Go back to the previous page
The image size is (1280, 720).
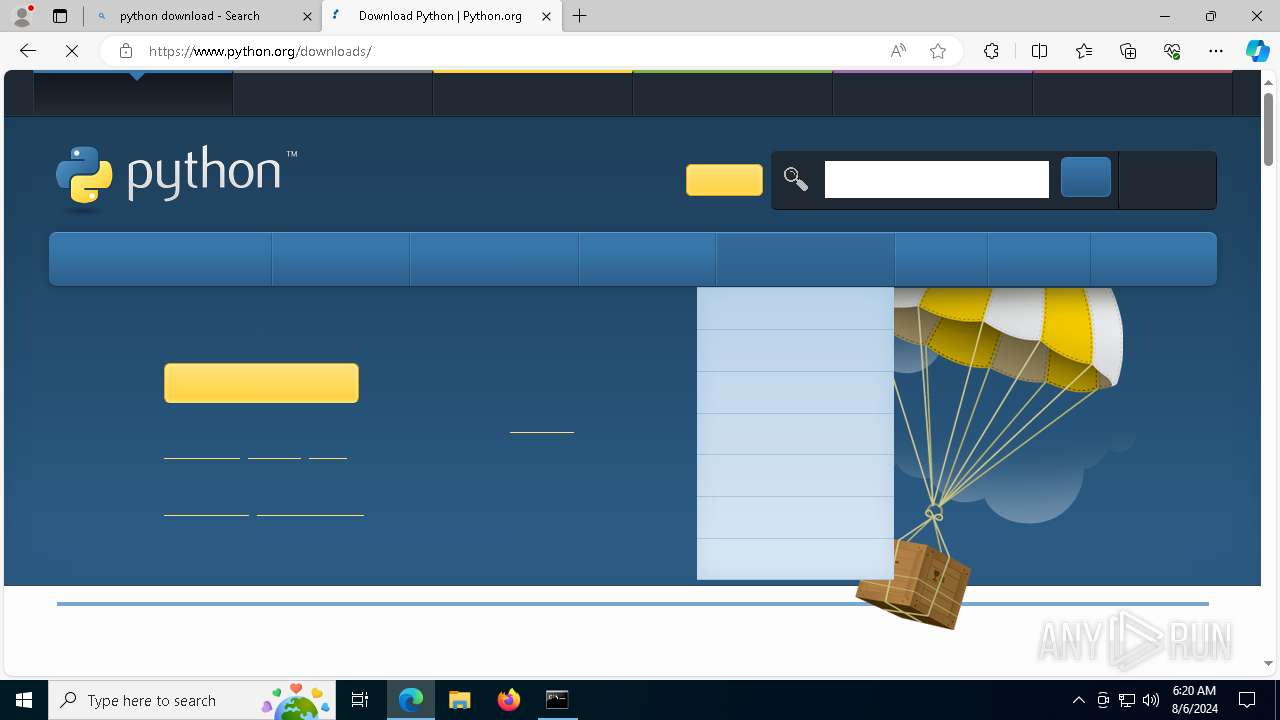(28, 51)
